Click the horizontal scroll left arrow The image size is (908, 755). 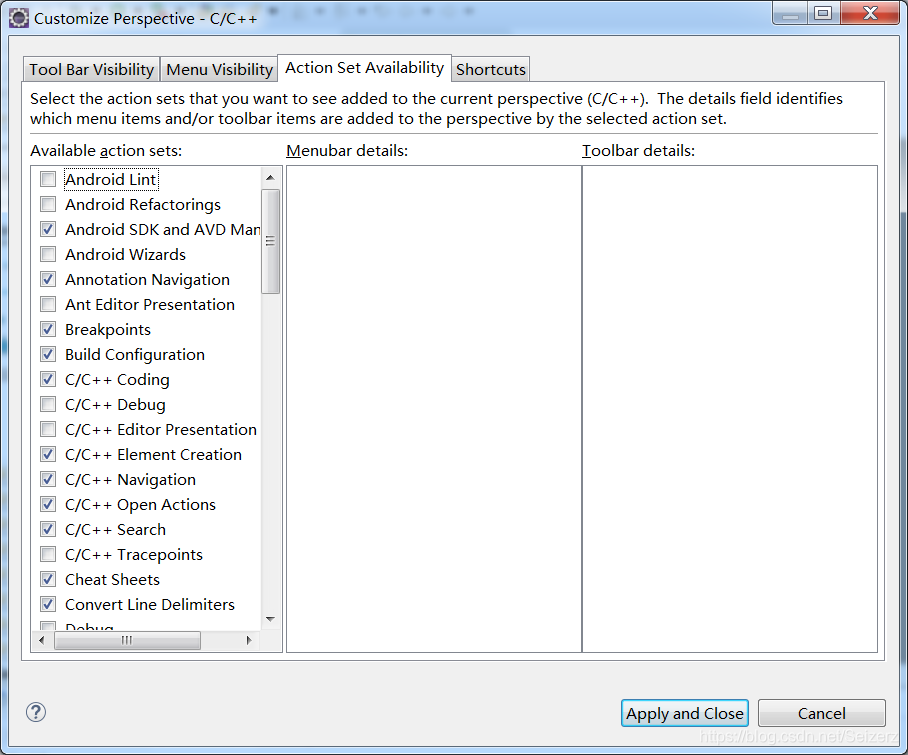click(41, 640)
